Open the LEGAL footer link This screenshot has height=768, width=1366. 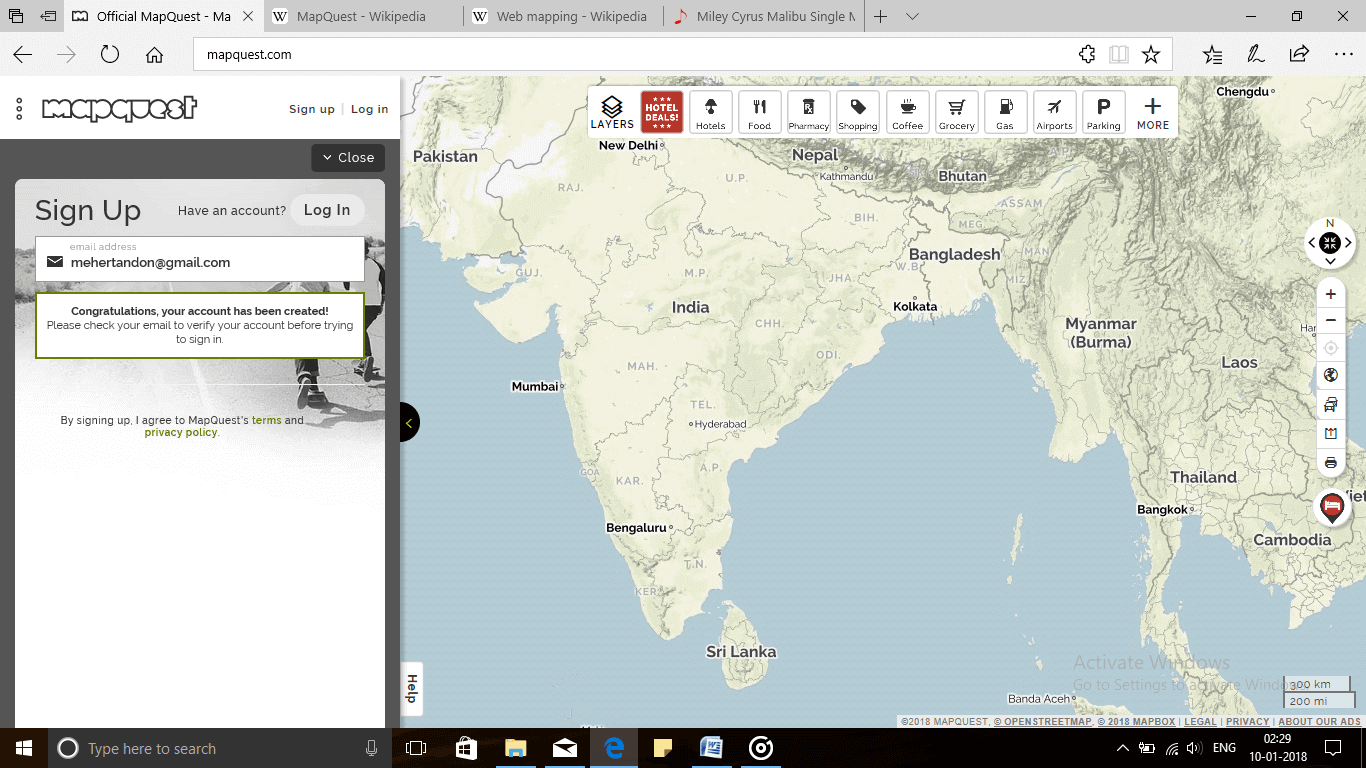(1200, 721)
